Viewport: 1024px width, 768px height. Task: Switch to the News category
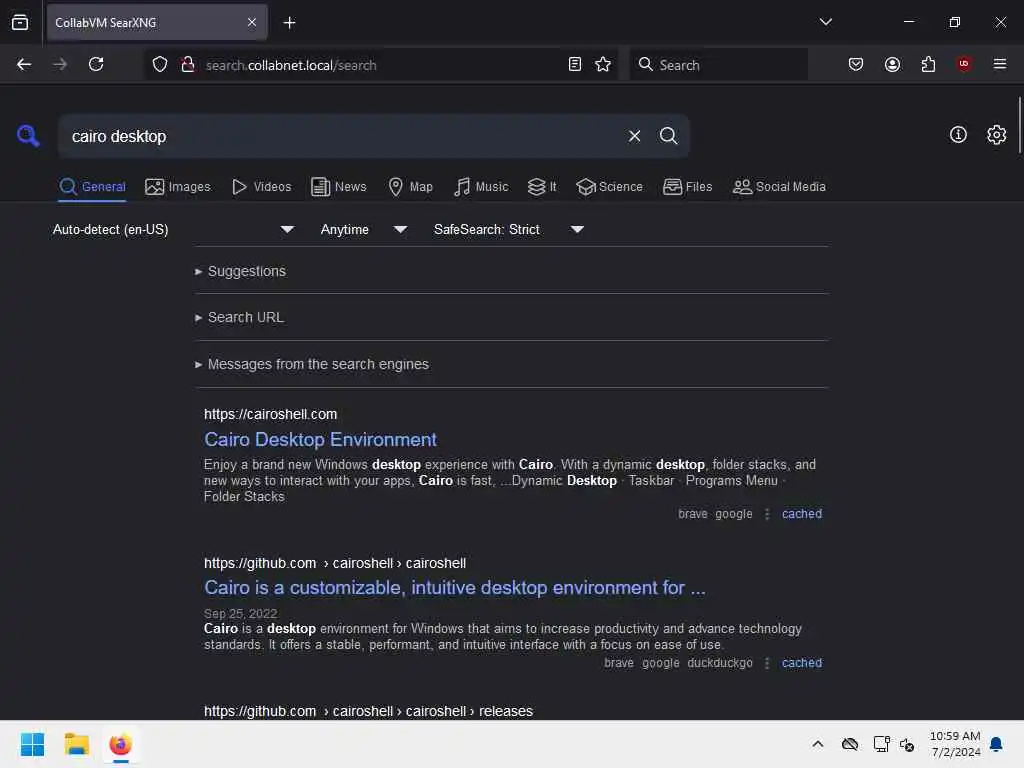339,187
